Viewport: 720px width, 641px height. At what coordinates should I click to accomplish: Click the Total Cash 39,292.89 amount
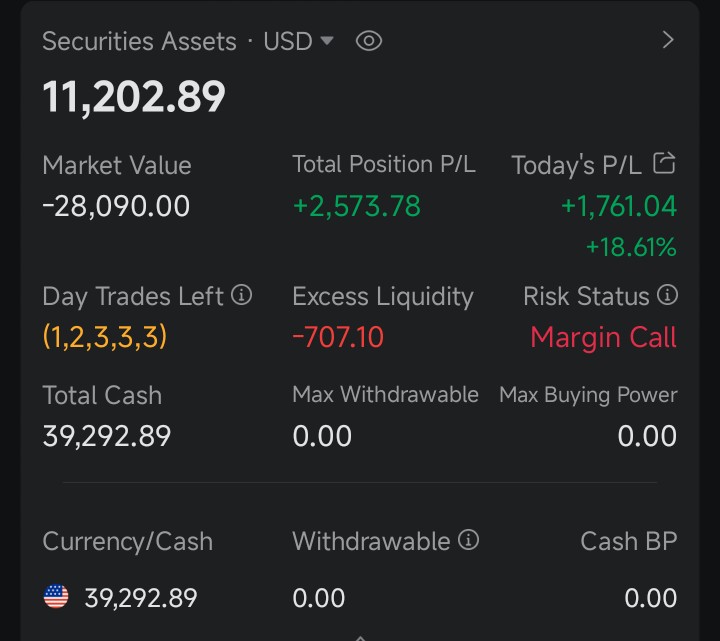pos(107,436)
